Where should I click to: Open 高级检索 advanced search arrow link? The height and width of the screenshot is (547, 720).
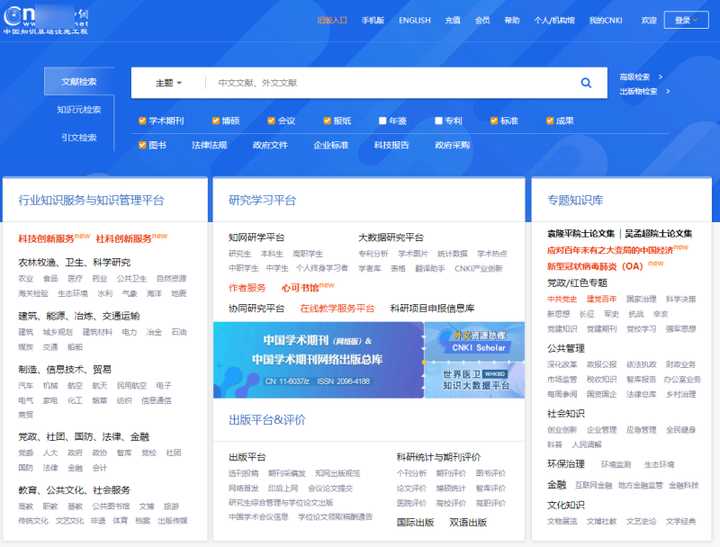641,76
